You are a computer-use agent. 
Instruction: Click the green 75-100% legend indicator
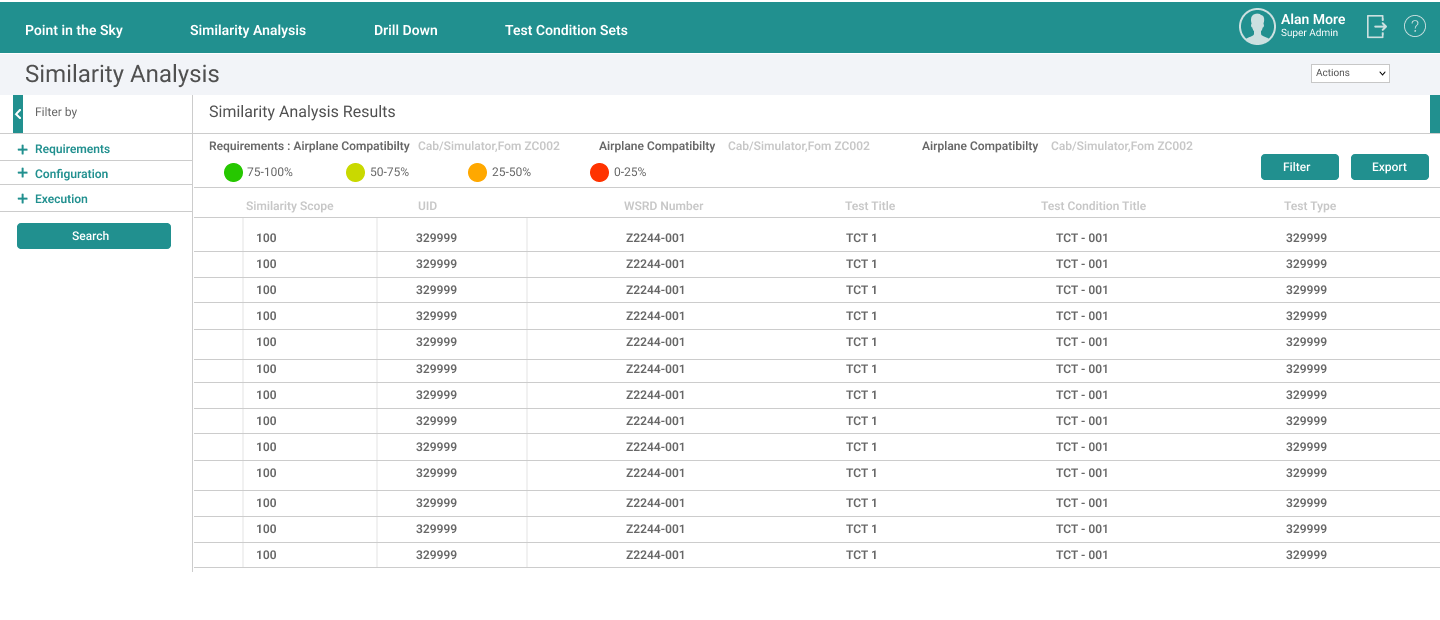click(x=233, y=172)
